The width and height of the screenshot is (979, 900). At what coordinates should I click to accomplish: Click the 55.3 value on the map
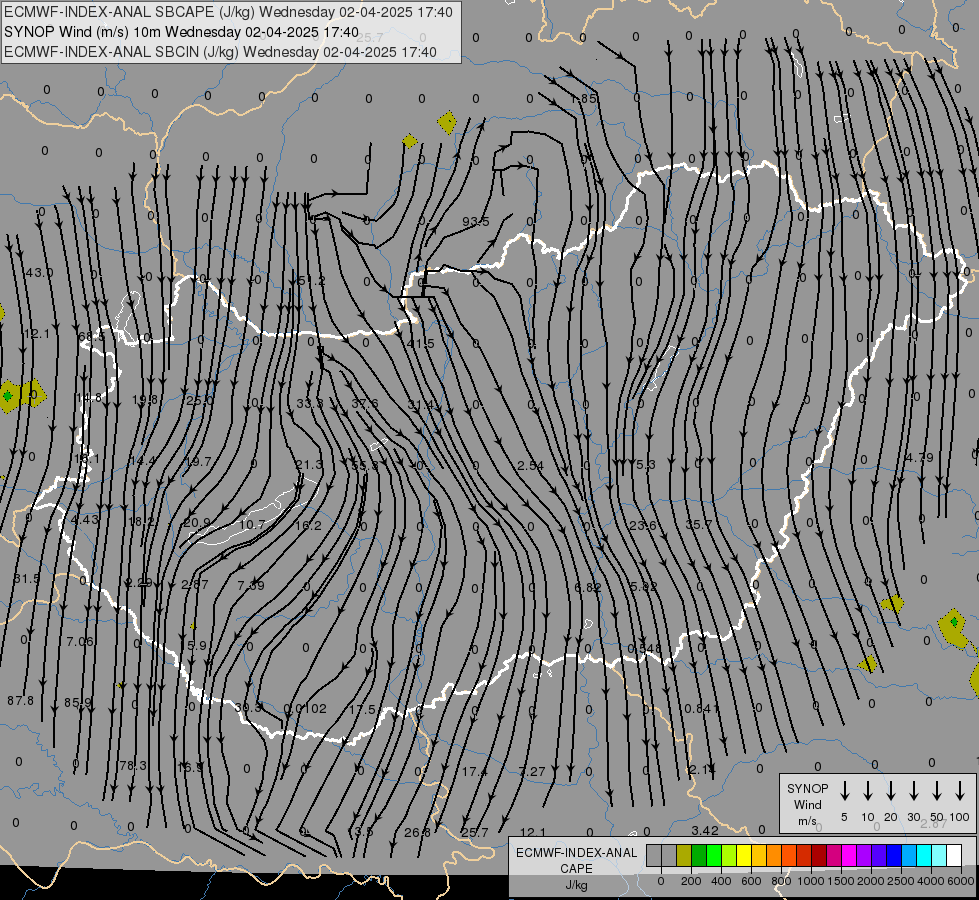pyautogui.click(x=365, y=465)
